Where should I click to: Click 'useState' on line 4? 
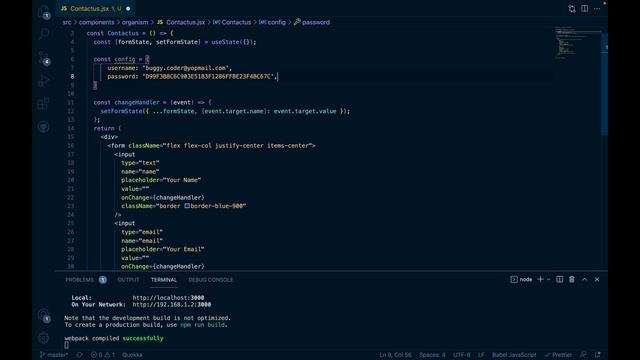pos(225,42)
